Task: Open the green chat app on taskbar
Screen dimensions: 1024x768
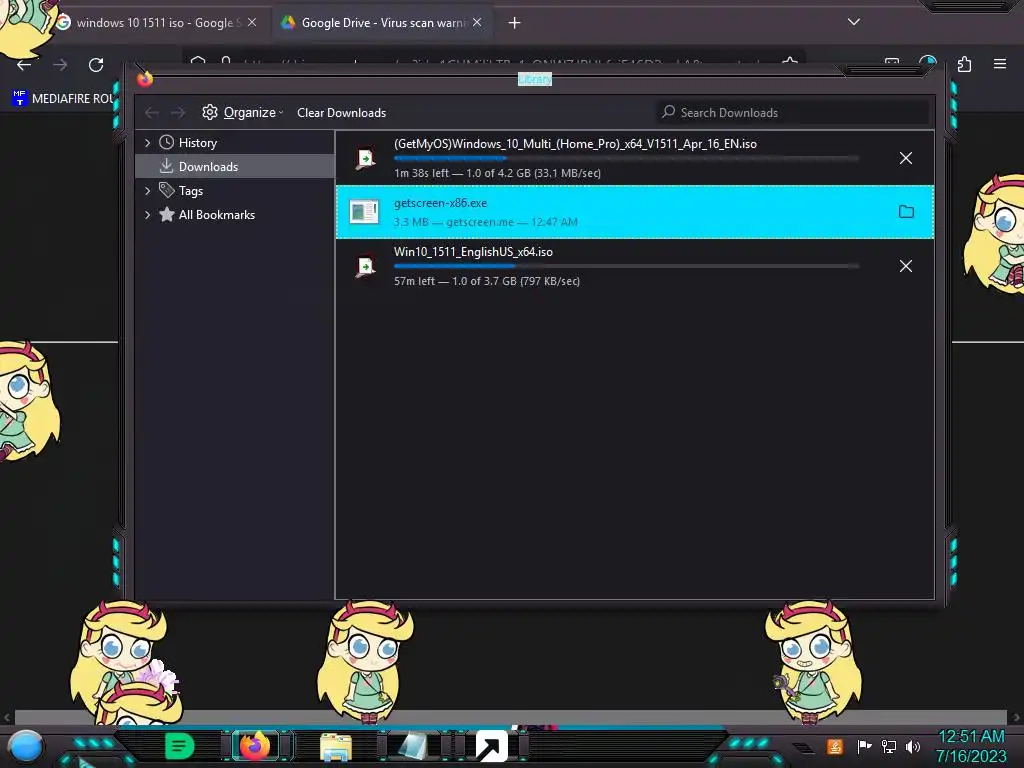Action: 179,746
